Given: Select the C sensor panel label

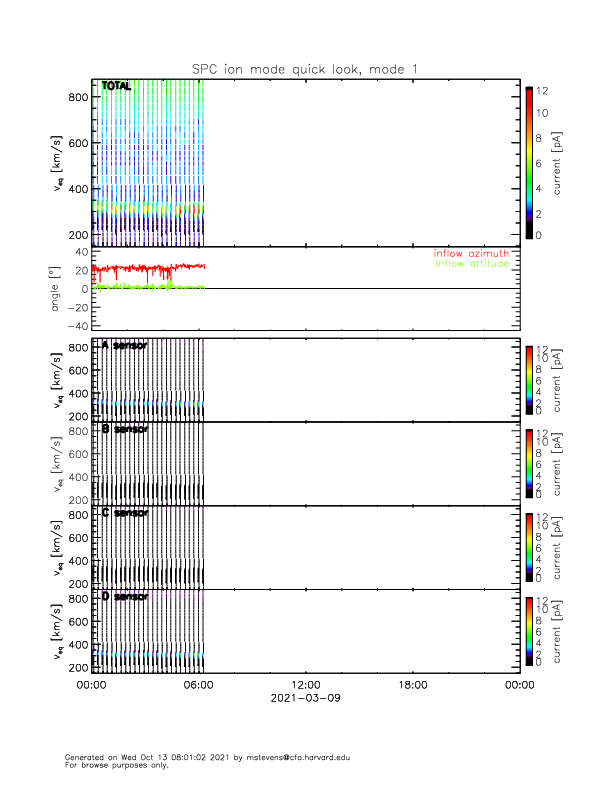Looking at the screenshot, I should click(x=125, y=513).
